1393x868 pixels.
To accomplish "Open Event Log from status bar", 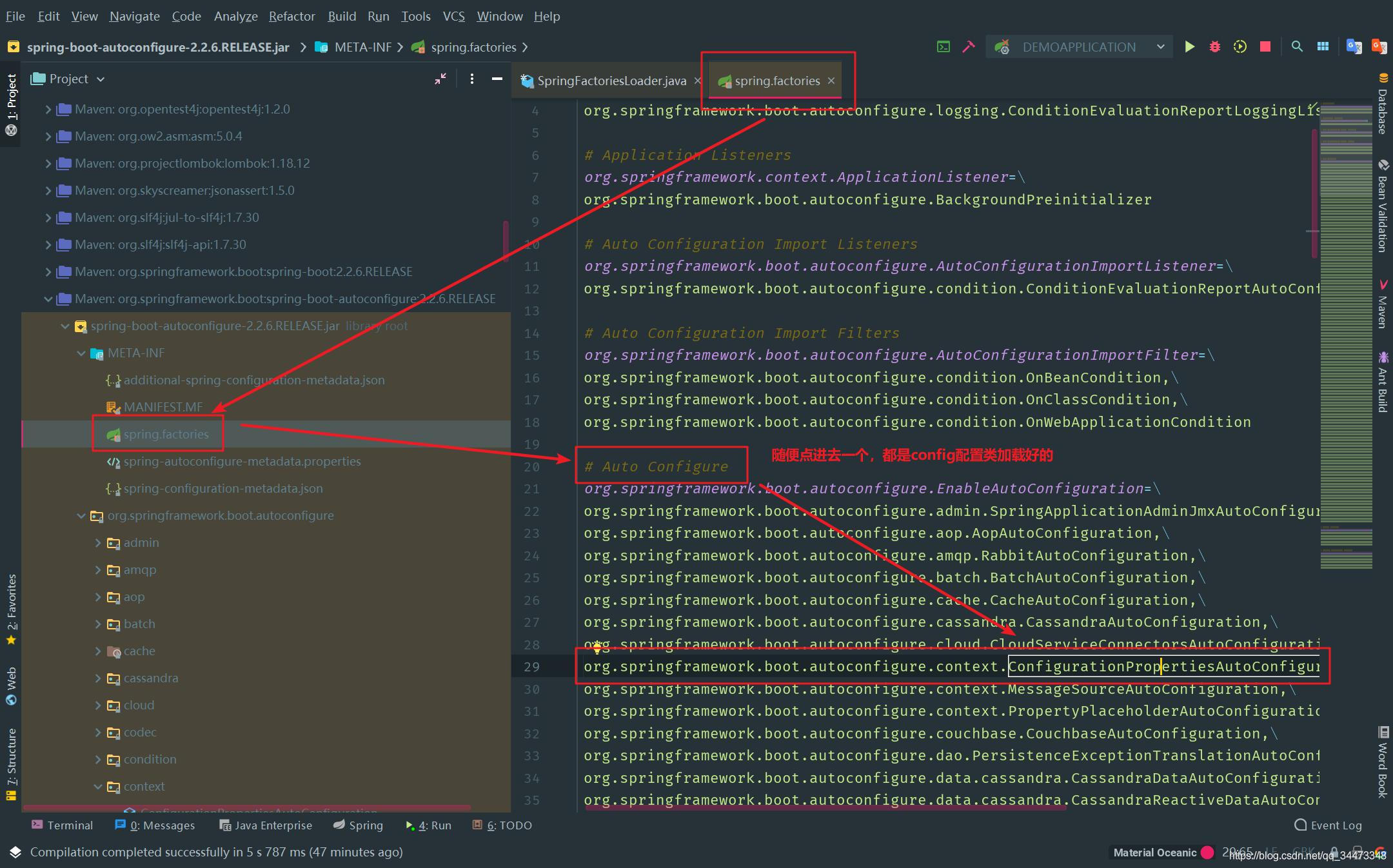I will 1329,825.
